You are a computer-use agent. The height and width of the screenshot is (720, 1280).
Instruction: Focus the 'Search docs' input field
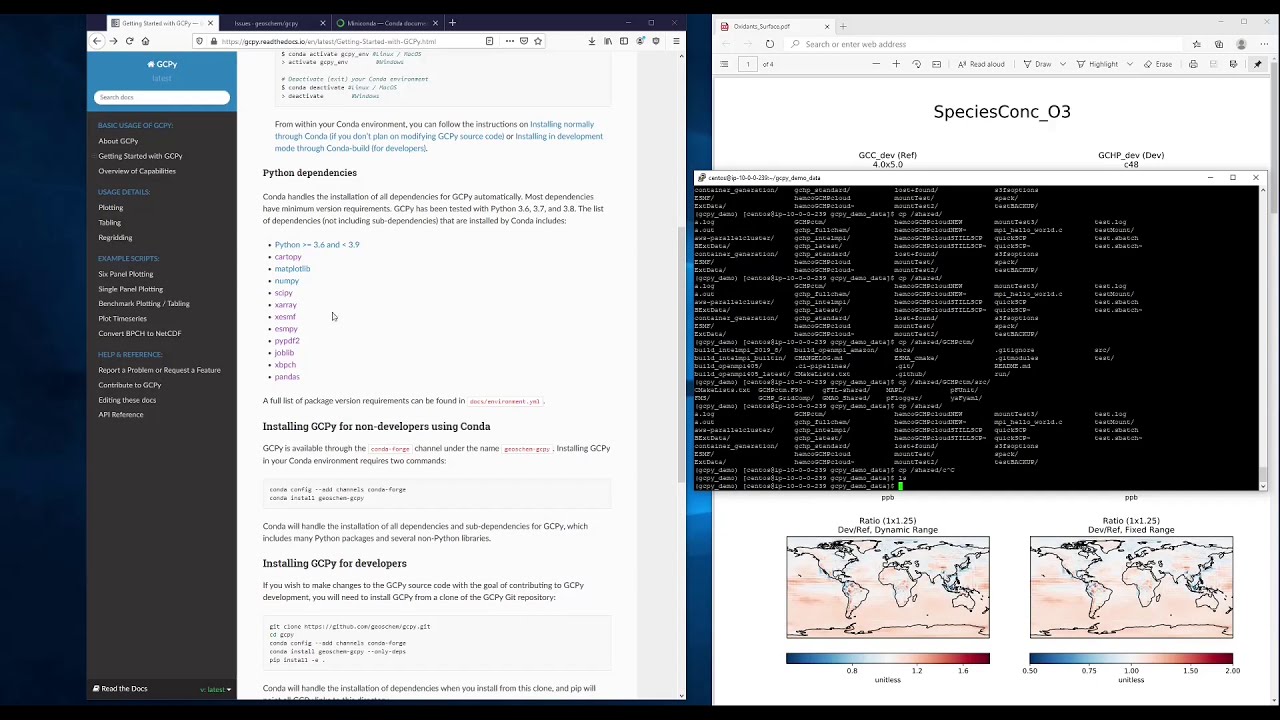162,97
